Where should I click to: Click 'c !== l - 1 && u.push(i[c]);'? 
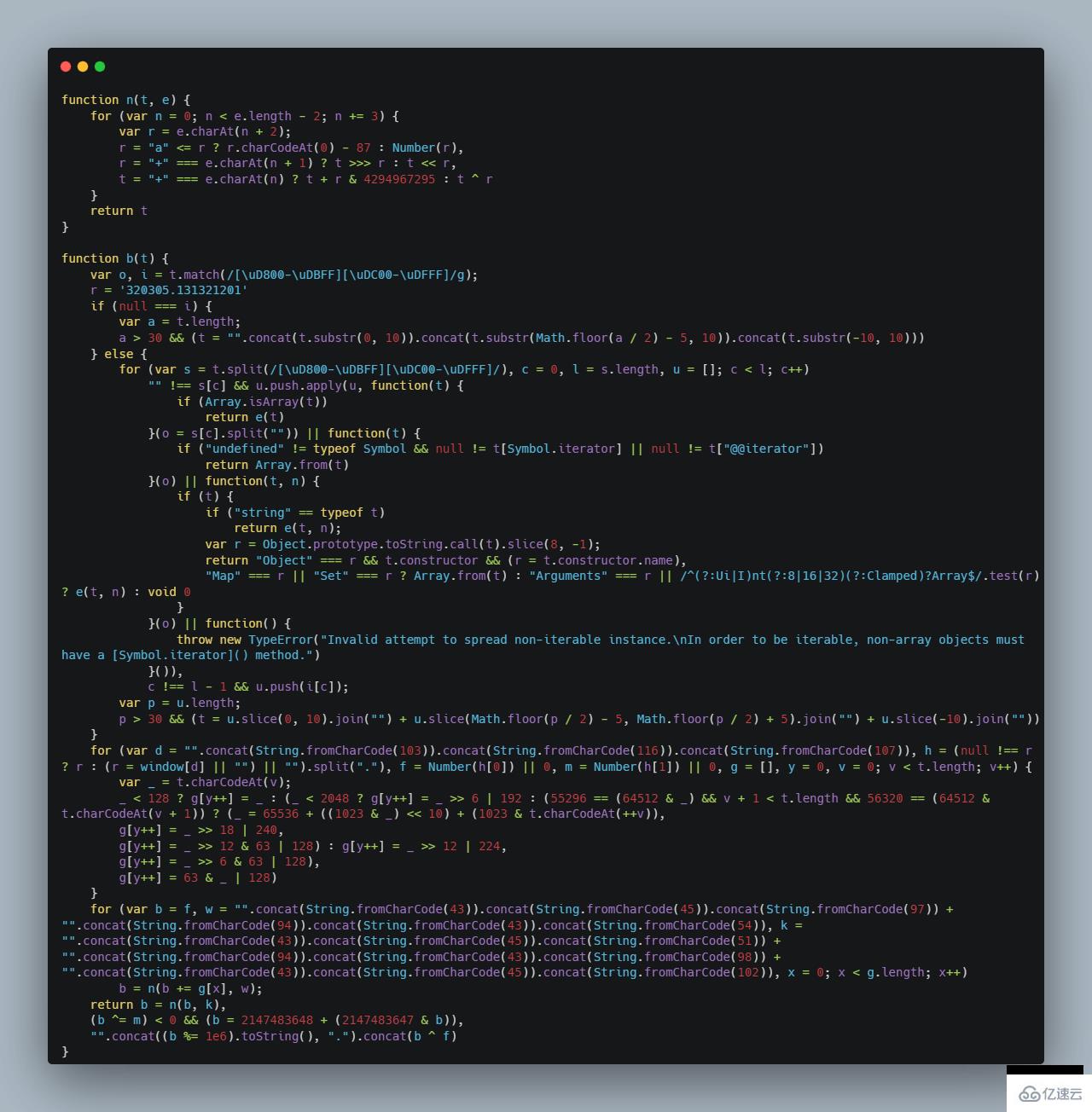coord(248,686)
